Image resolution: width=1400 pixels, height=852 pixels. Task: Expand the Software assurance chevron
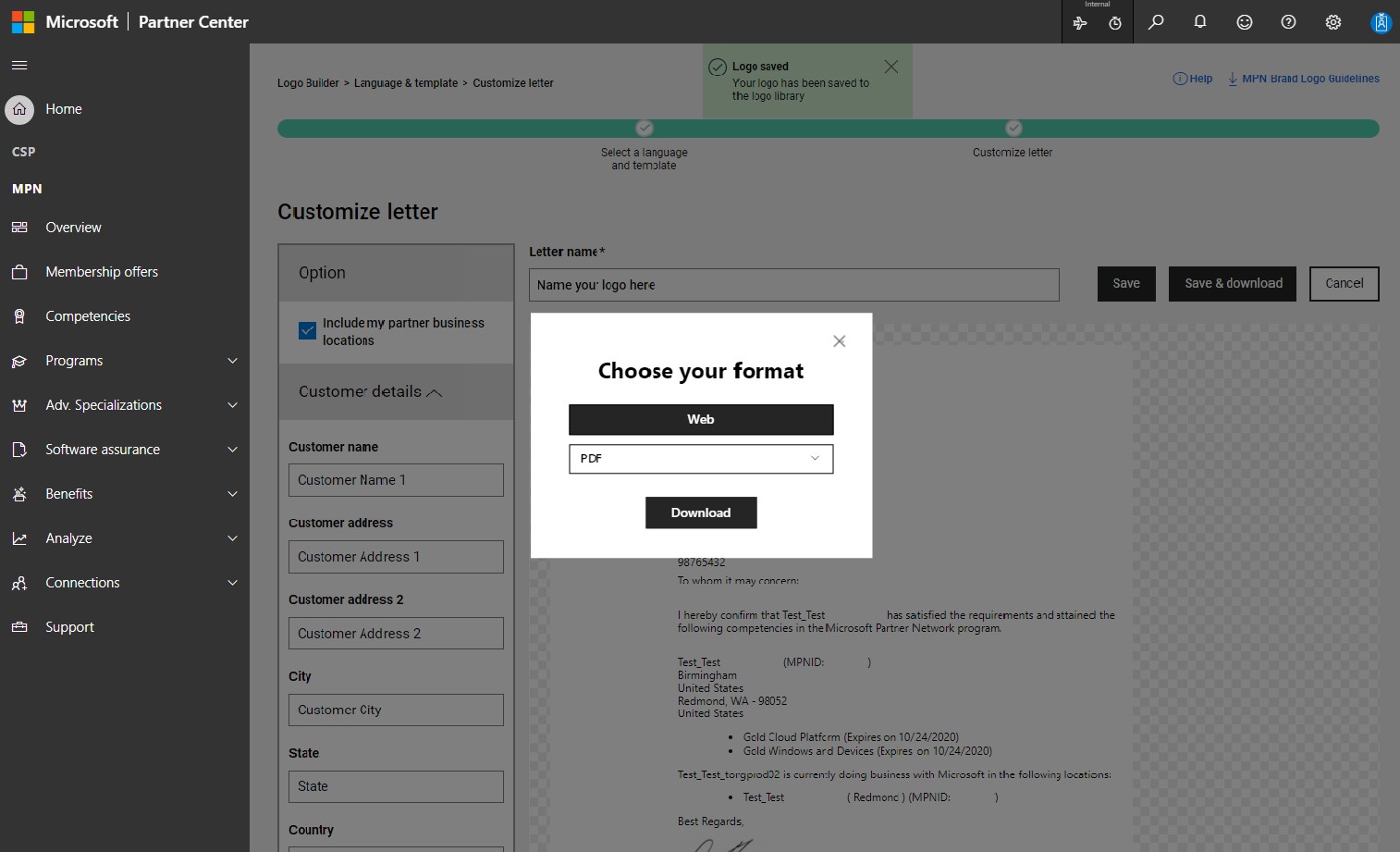(233, 450)
